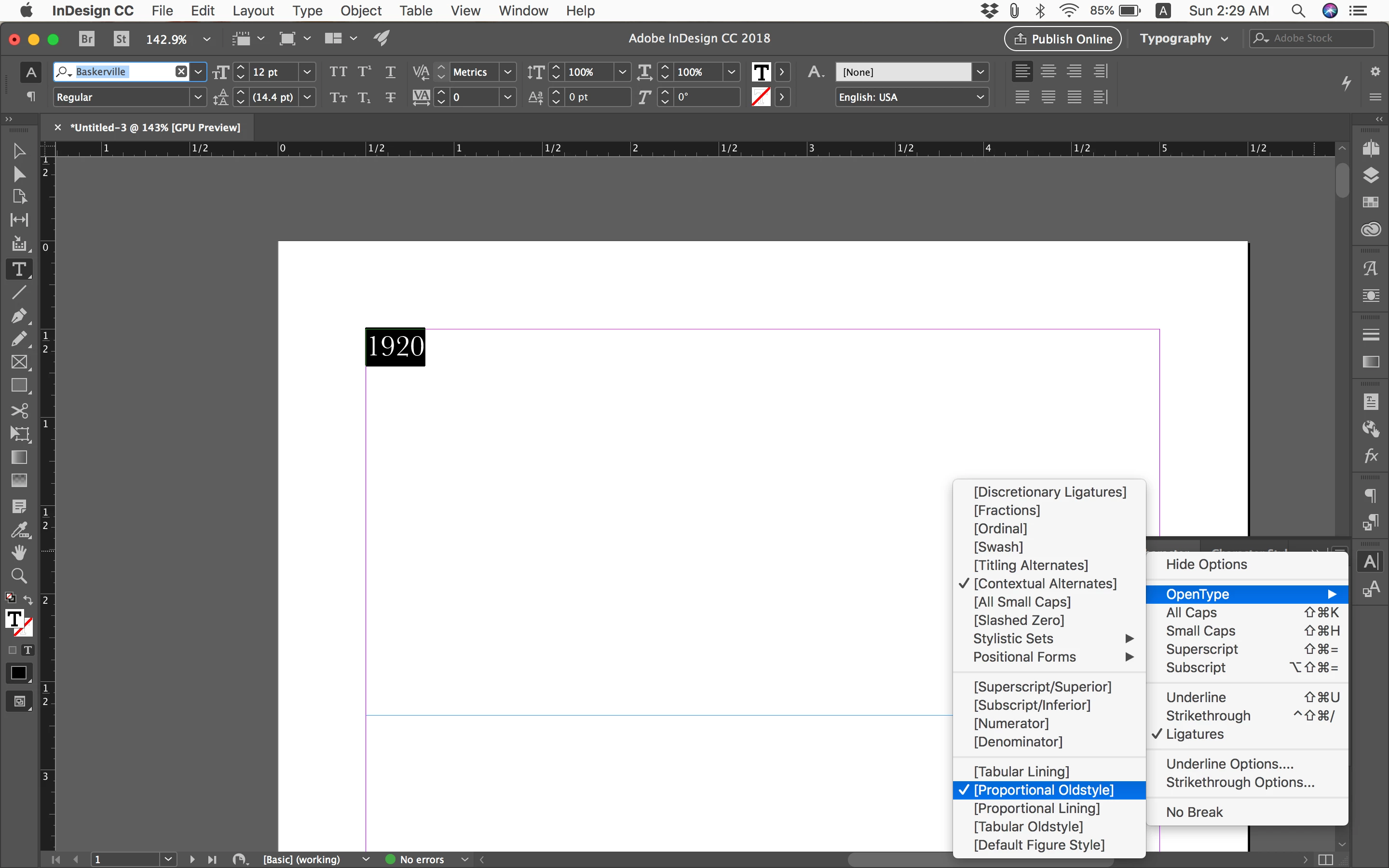Choose Tabular Lining figure style
This screenshot has height=868, width=1389.
(x=1021, y=772)
